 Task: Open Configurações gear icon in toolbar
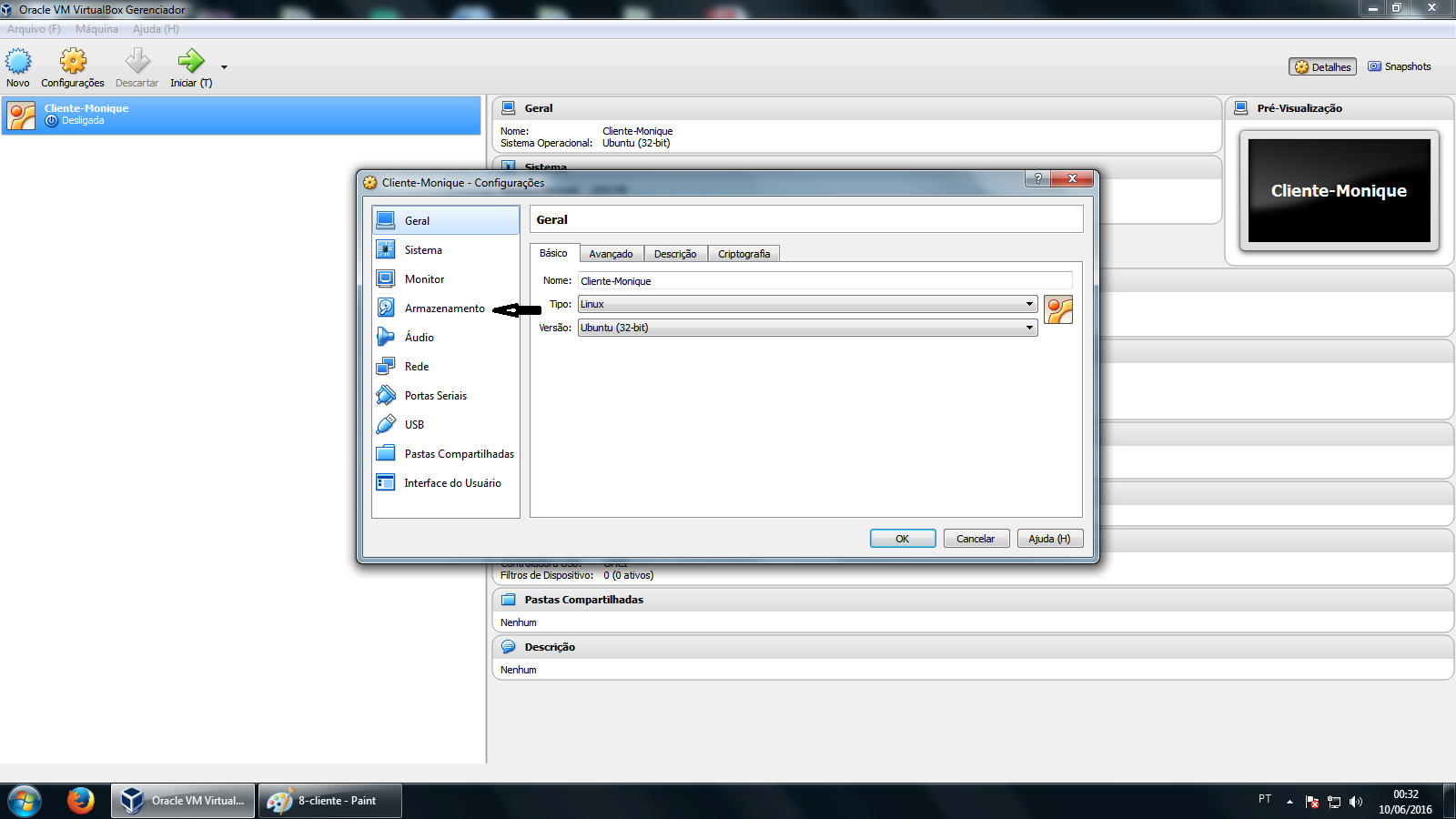pos(73,61)
